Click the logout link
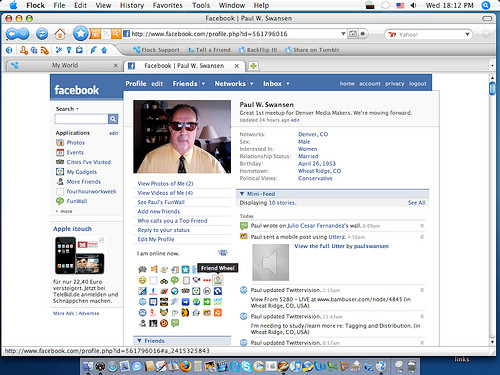 [x=418, y=84]
